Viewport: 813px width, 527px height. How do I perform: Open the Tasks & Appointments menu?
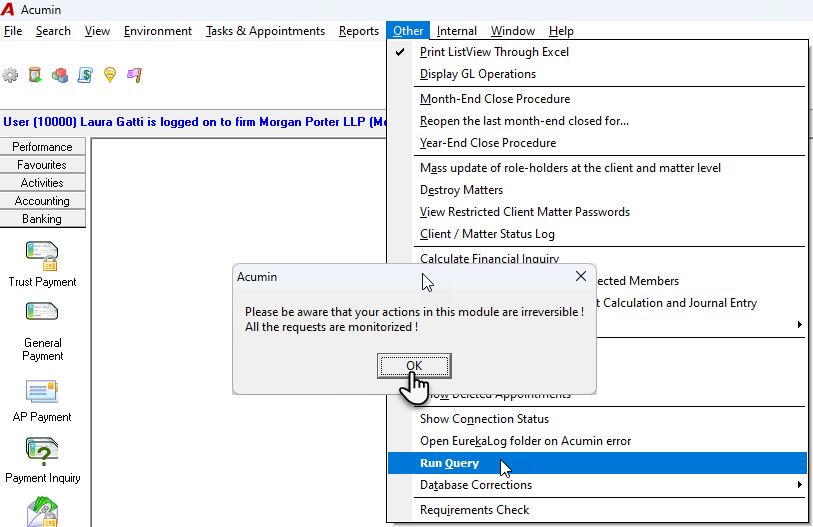pyautogui.click(x=265, y=31)
